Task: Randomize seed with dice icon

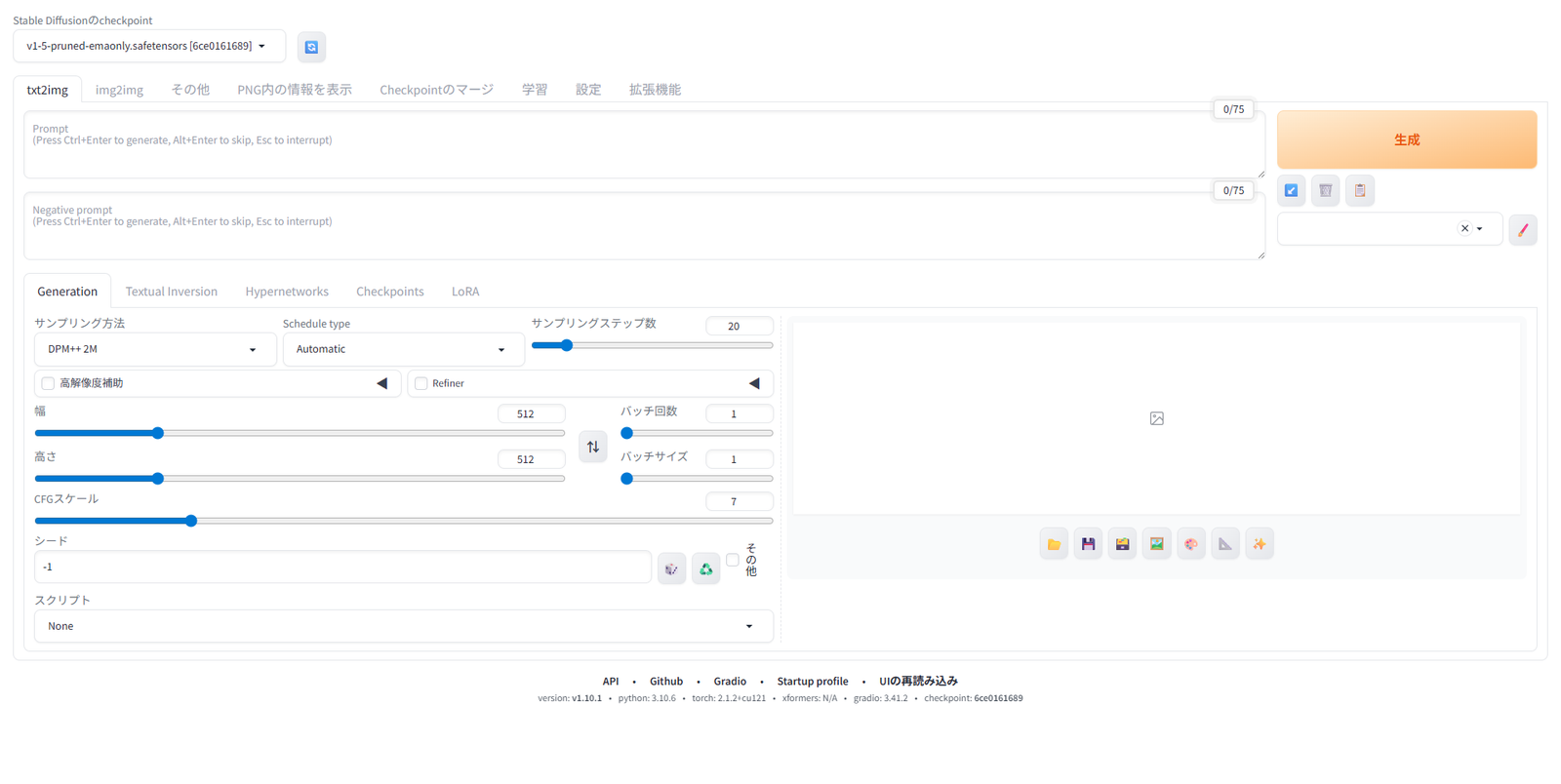Action: (x=671, y=568)
